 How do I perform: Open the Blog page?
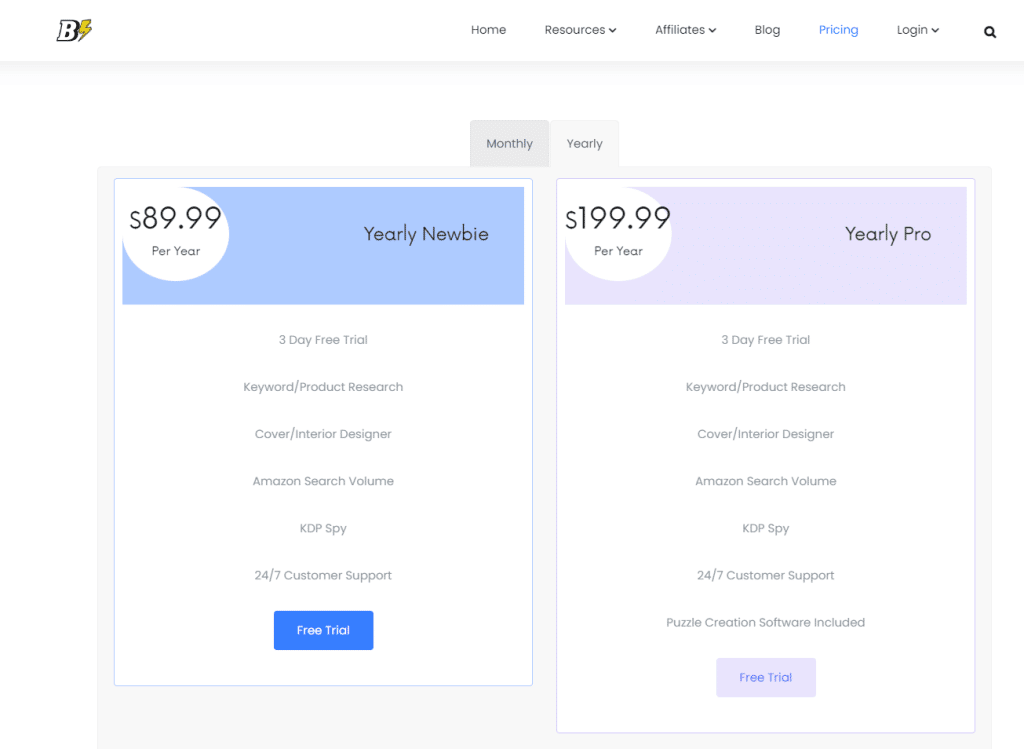767,30
